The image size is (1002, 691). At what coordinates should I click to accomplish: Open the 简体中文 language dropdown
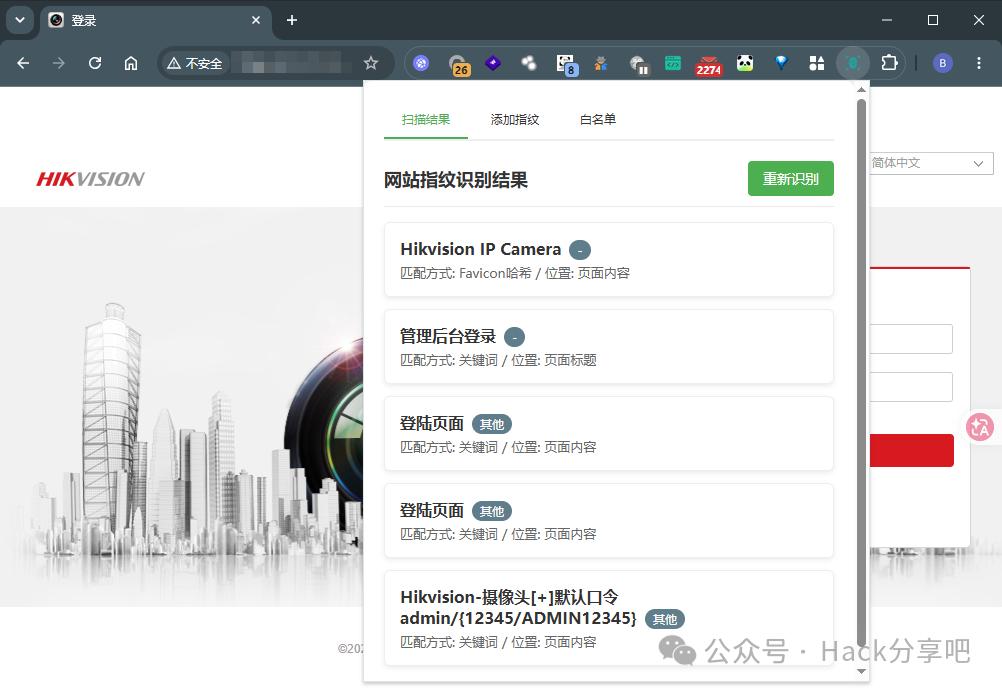tap(931, 163)
